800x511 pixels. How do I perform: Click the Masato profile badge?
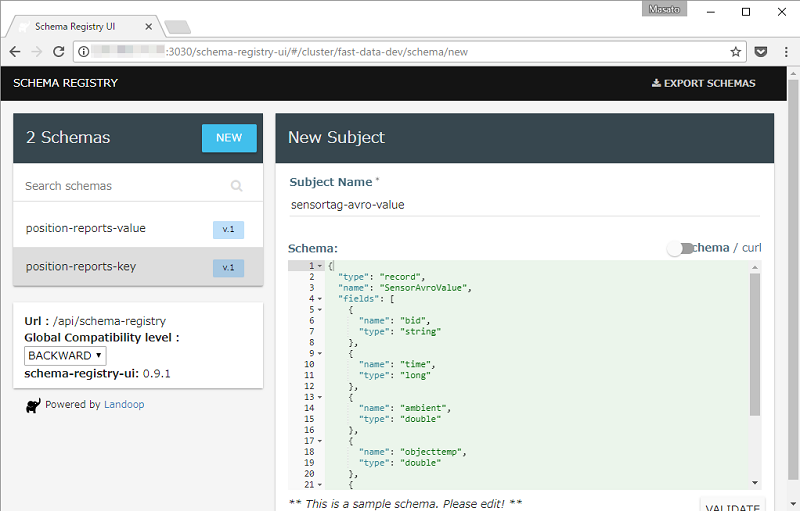[x=664, y=9]
